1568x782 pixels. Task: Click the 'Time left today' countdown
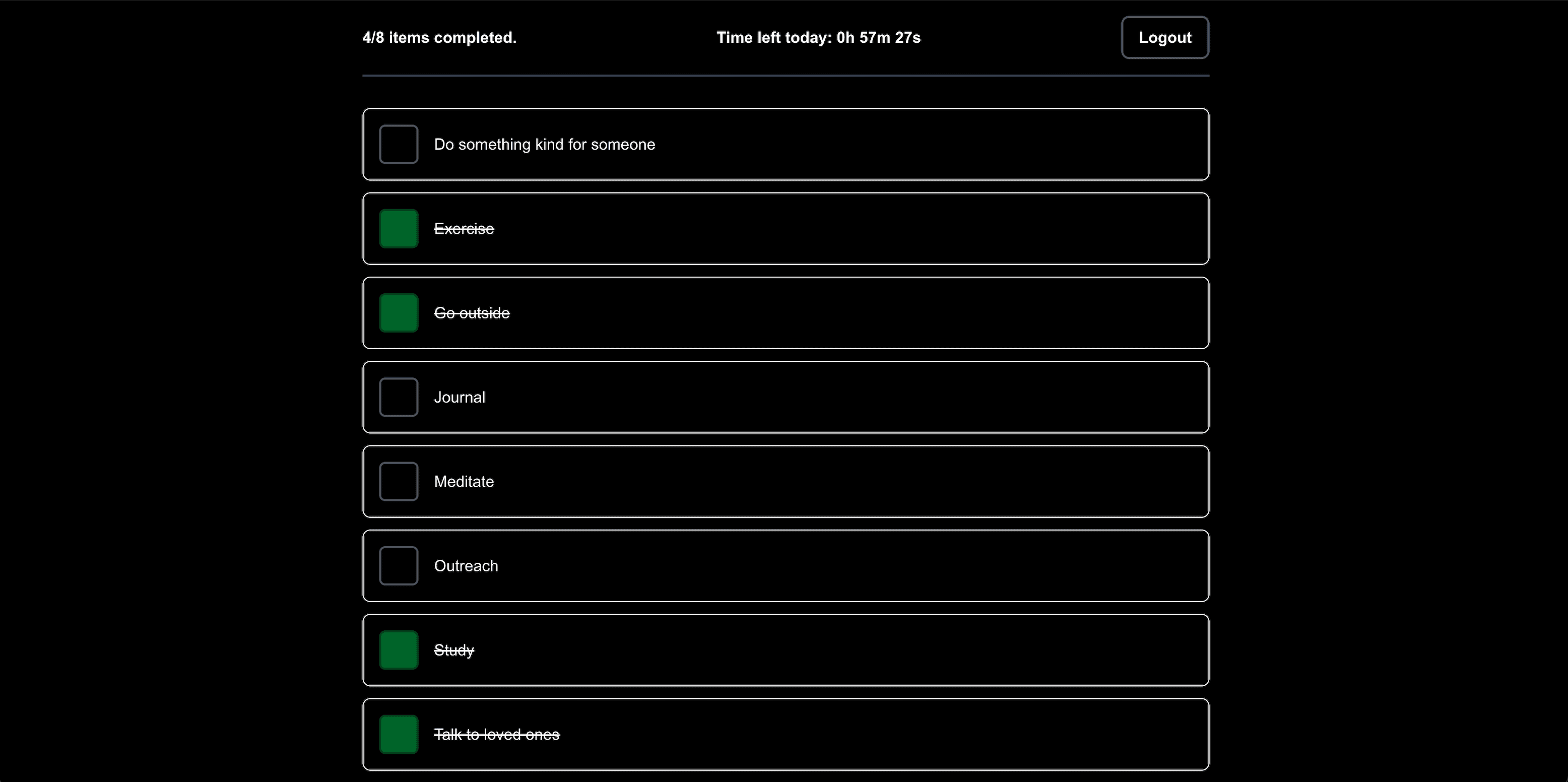coord(818,38)
